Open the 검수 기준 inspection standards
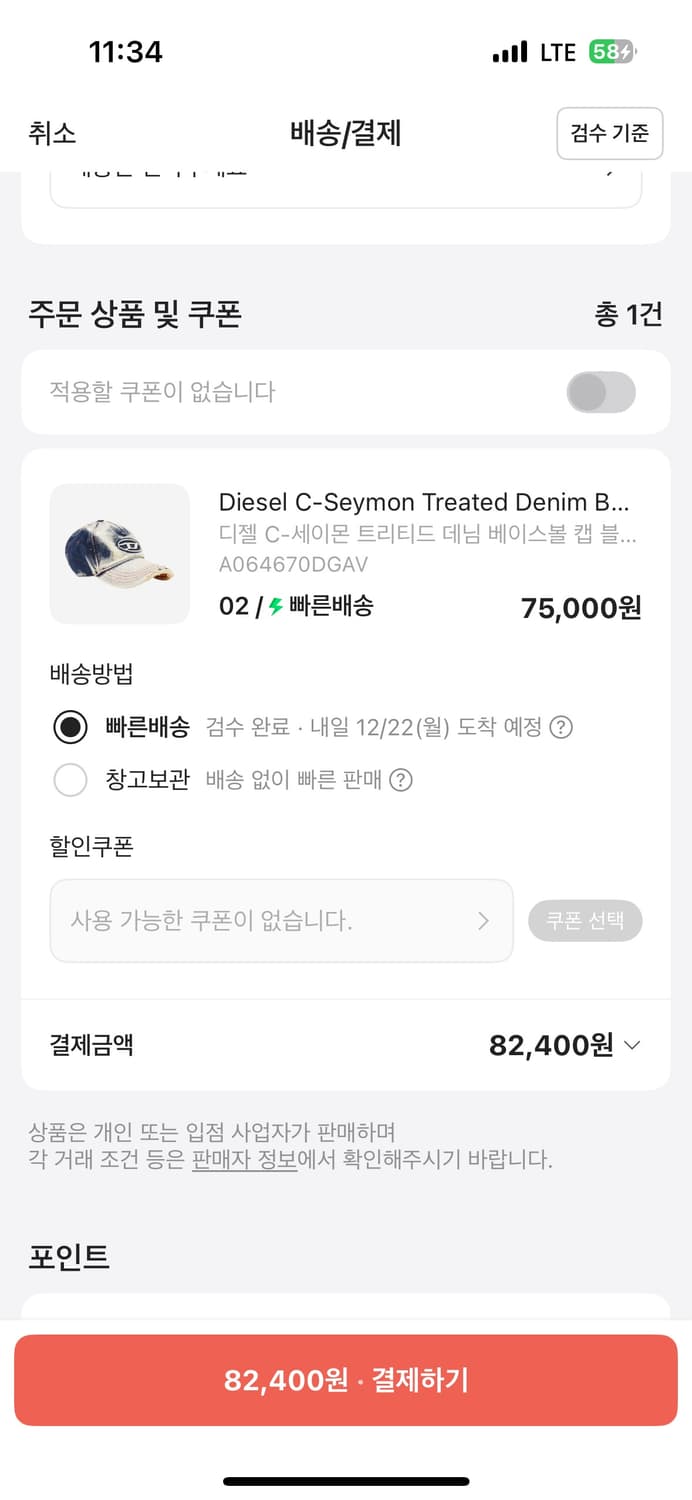Viewport: 692px width, 1500px height. pyautogui.click(x=610, y=133)
